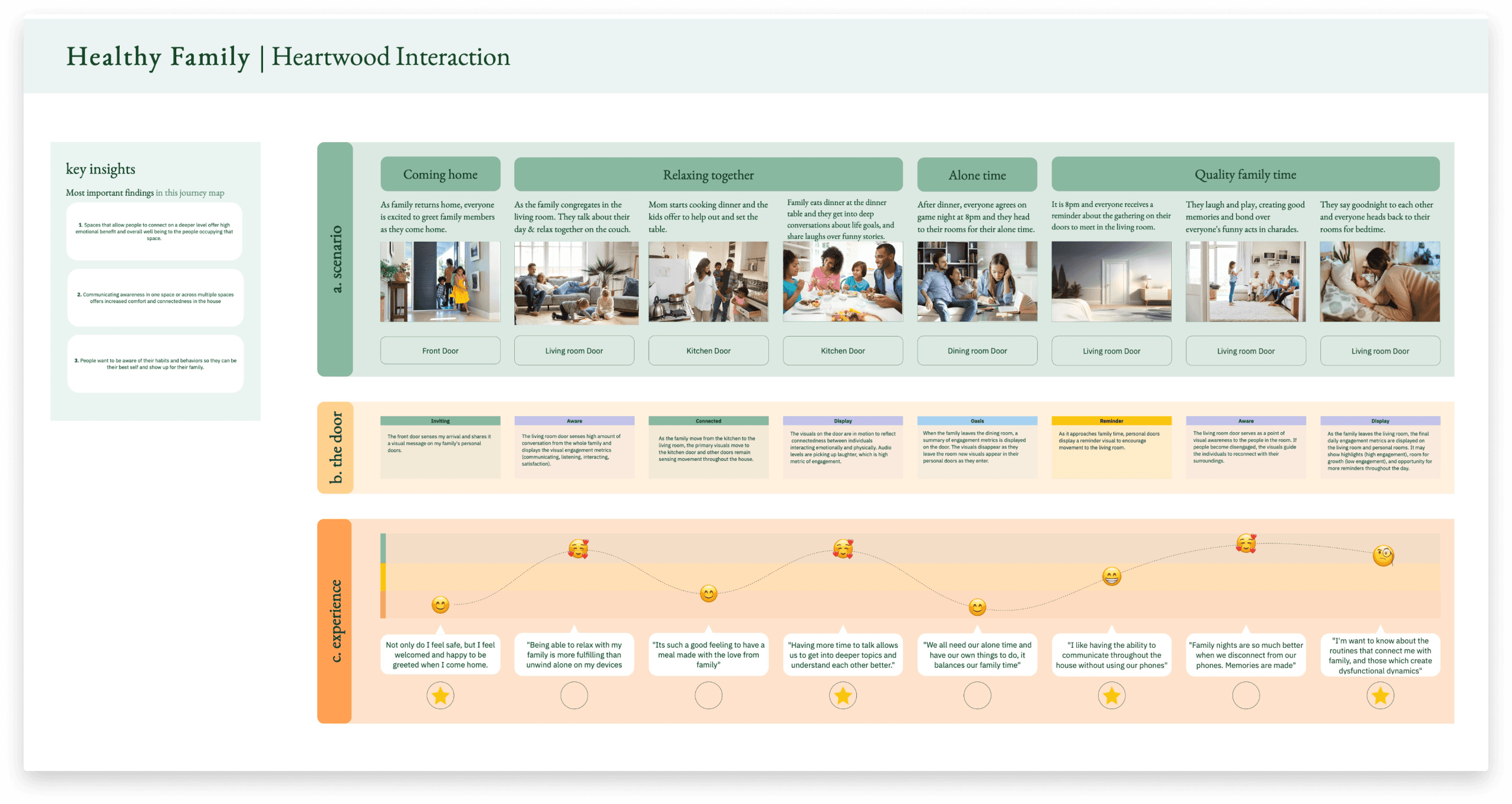Click the grinning emoji on the experience curve
The height and width of the screenshot is (804, 1512).
coord(1111,576)
